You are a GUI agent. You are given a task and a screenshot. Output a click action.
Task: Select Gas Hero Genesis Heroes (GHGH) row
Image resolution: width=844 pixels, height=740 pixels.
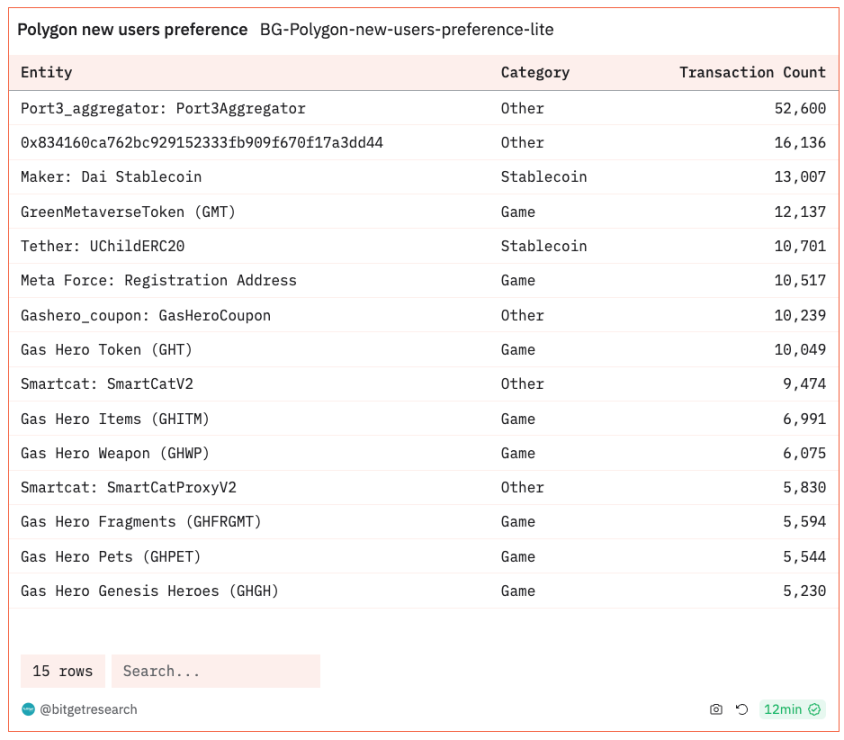(149, 591)
